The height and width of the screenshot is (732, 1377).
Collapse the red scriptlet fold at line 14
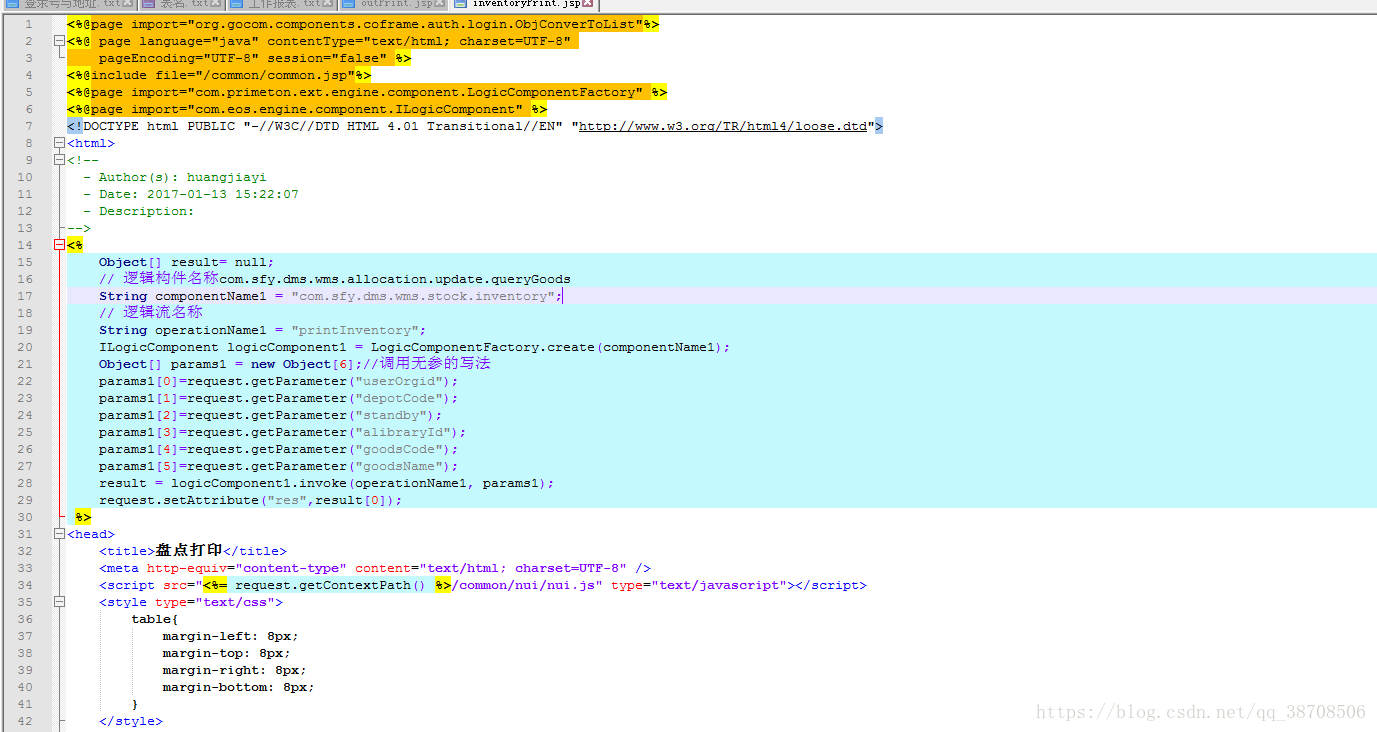click(59, 245)
